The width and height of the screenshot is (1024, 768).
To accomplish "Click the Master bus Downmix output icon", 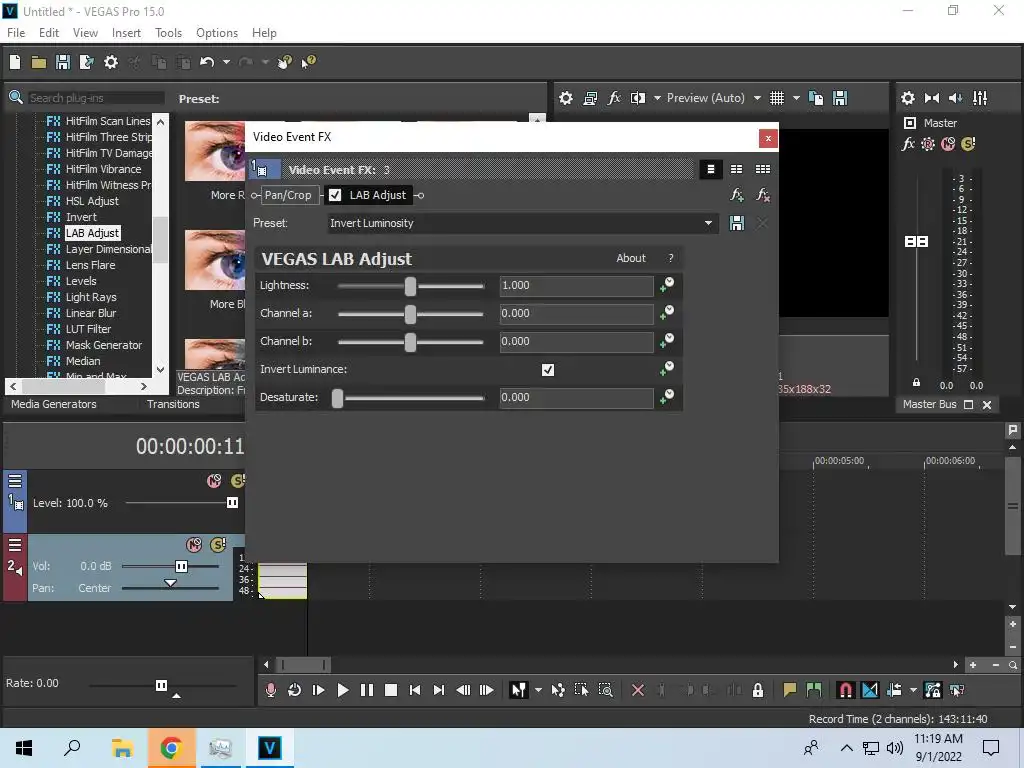I will (932, 98).
